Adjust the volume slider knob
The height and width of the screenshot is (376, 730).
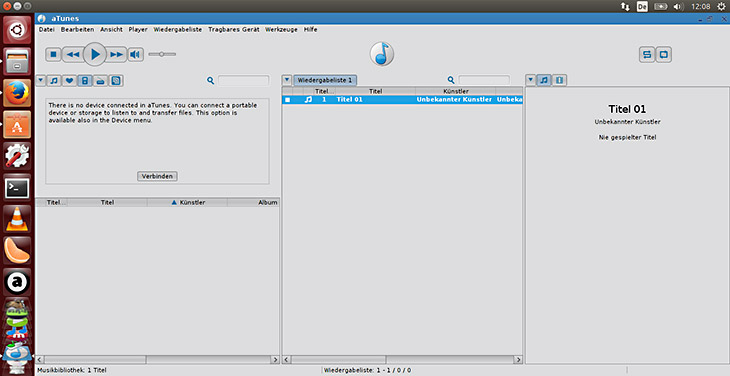click(162, 54)
